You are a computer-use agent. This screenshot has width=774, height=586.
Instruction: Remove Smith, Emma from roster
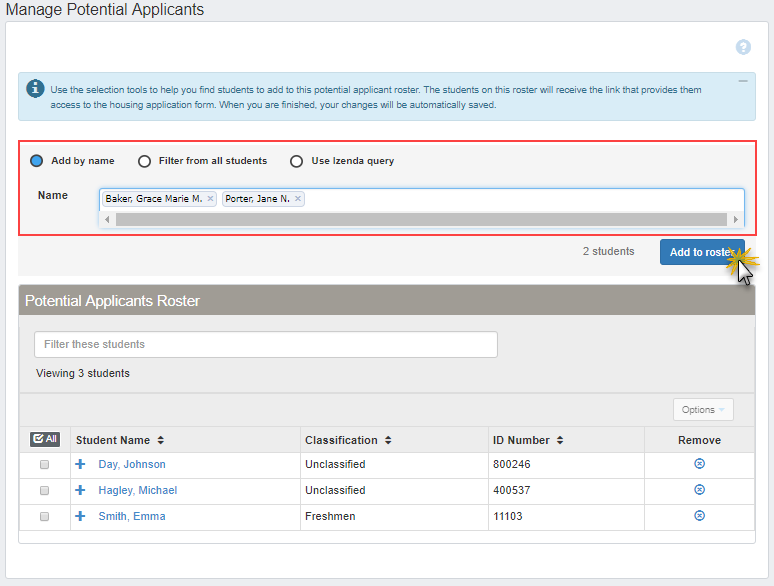click(x=699, y=516)
